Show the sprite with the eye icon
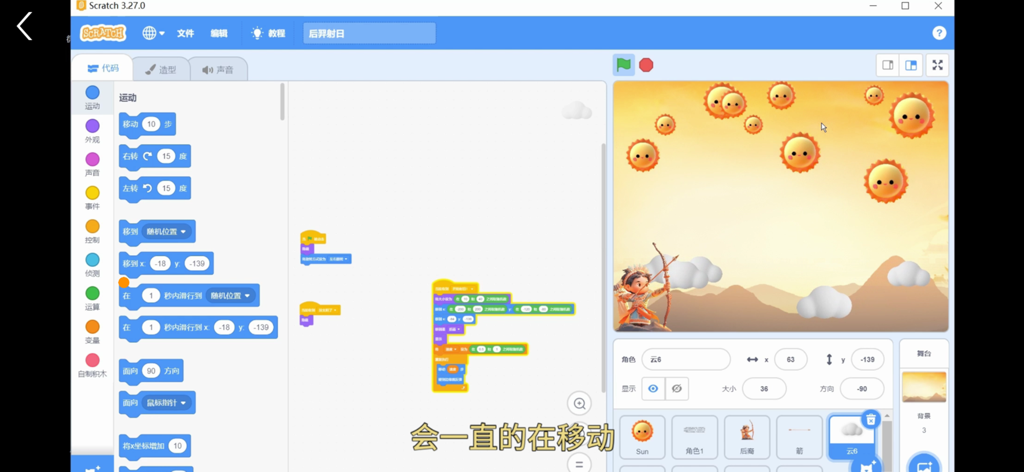 653,388
